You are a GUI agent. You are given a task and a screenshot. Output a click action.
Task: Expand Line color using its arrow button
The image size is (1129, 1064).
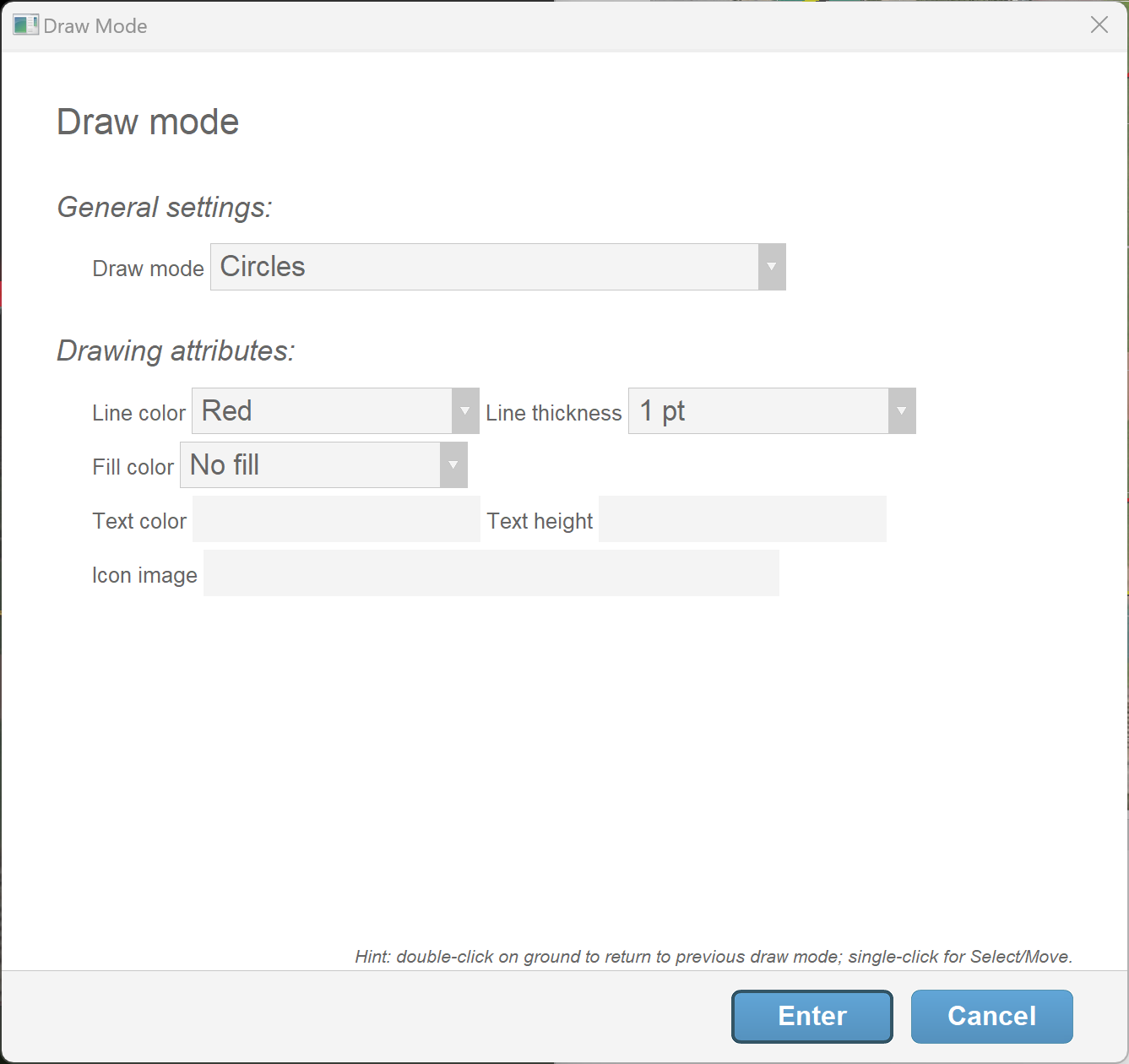pyautogui.click(x=465, y=411)
